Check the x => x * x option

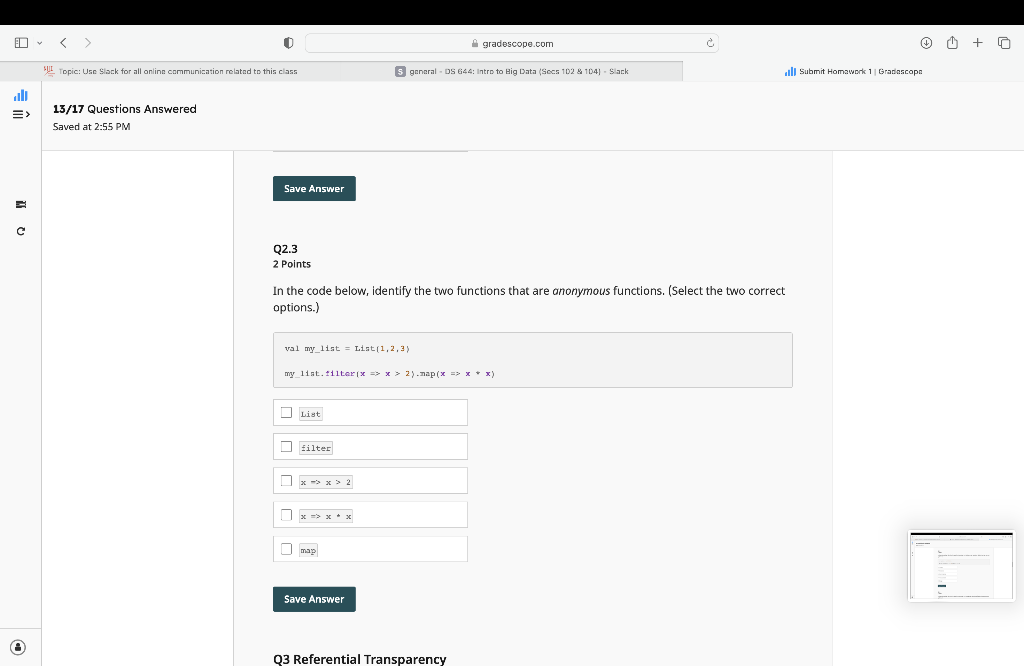286,515
